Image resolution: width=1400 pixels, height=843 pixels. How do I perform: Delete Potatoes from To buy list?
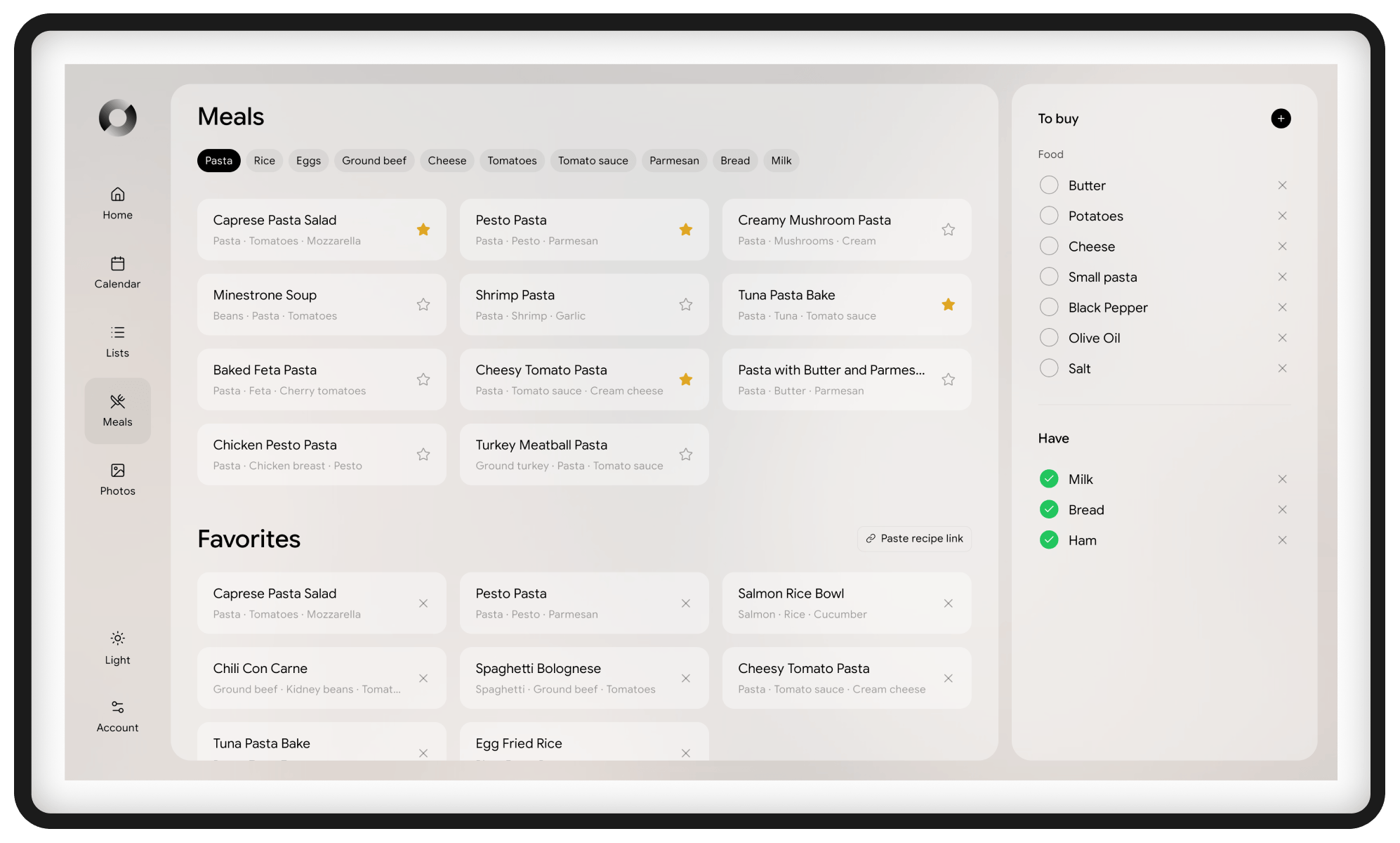pyautogui.click(x=1282, y=216)
